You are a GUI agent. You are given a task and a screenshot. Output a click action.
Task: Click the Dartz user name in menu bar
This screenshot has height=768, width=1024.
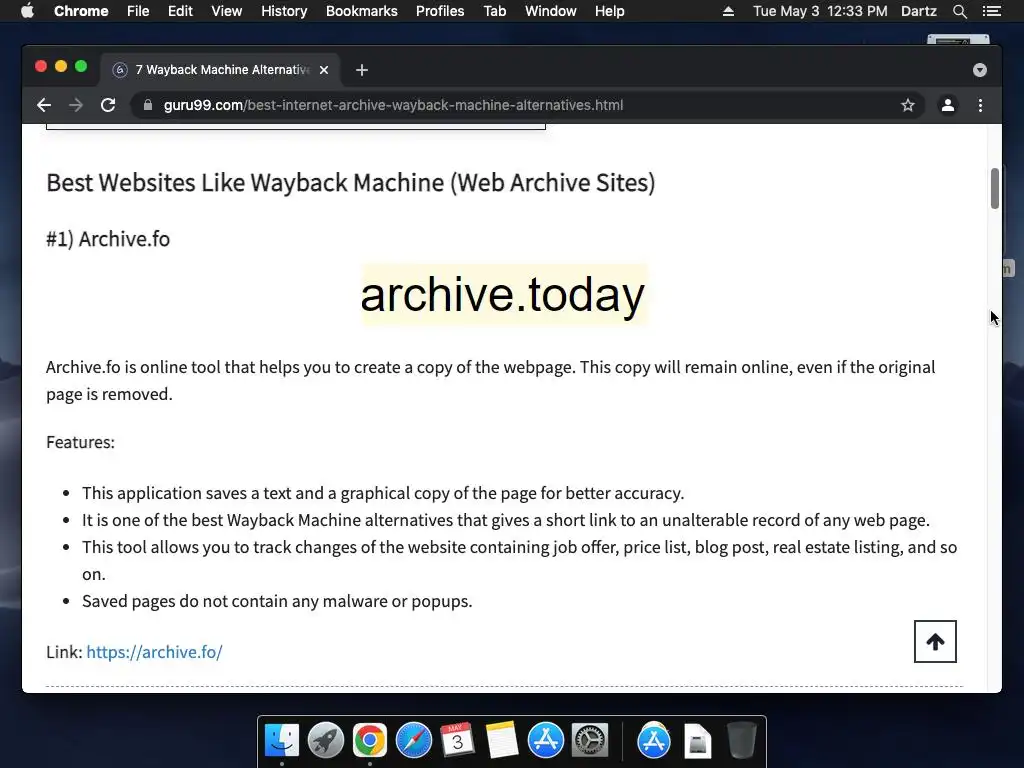tap(918, 11)
